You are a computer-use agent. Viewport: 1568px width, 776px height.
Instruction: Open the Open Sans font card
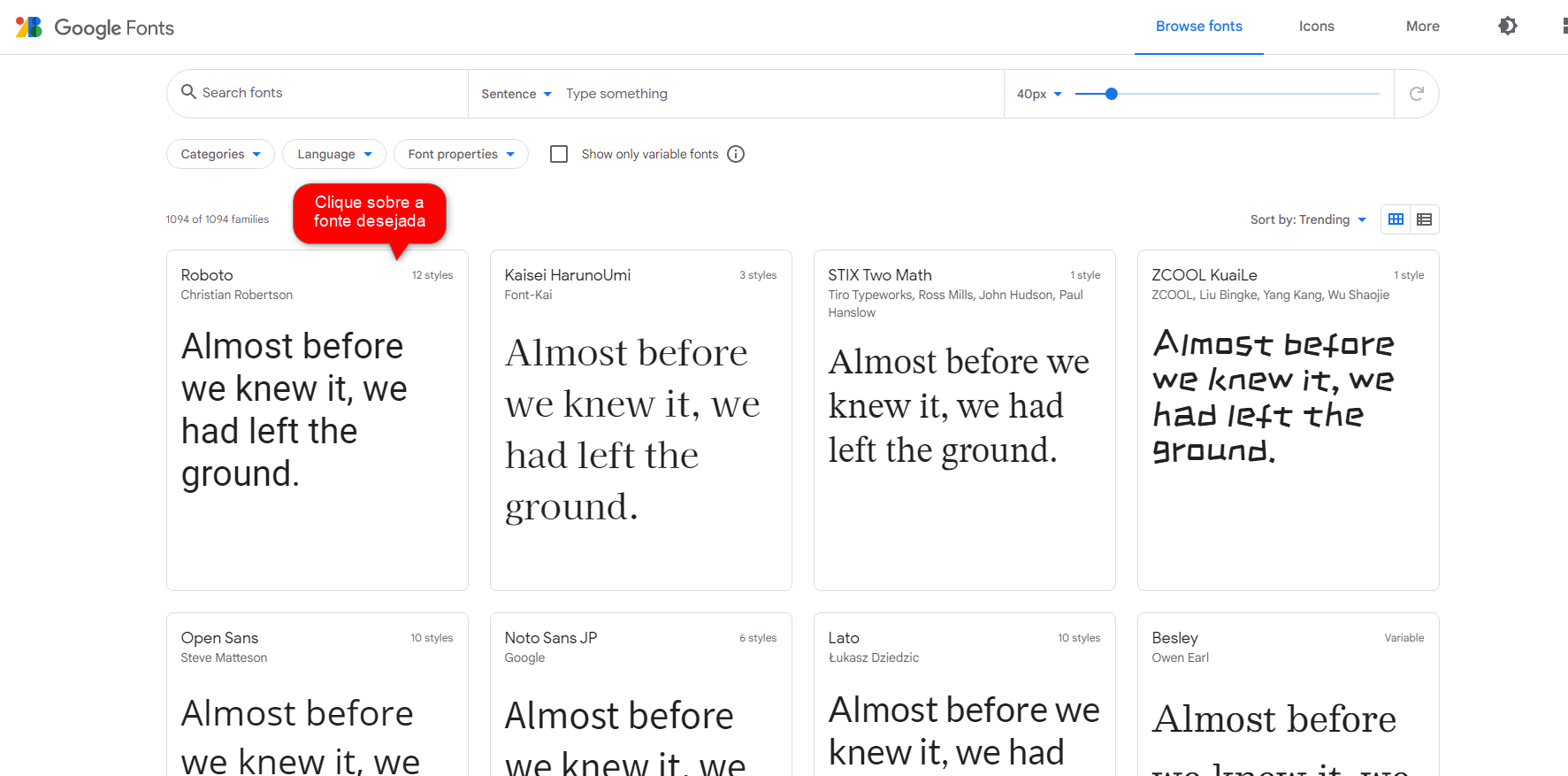tap(317, 695)
